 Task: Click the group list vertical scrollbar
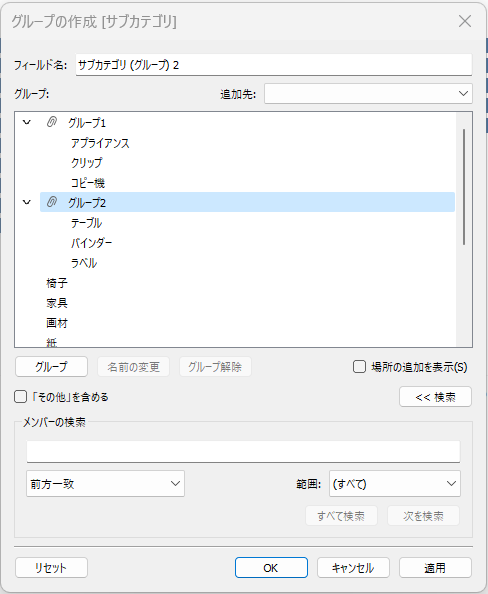tap(464, 187)
